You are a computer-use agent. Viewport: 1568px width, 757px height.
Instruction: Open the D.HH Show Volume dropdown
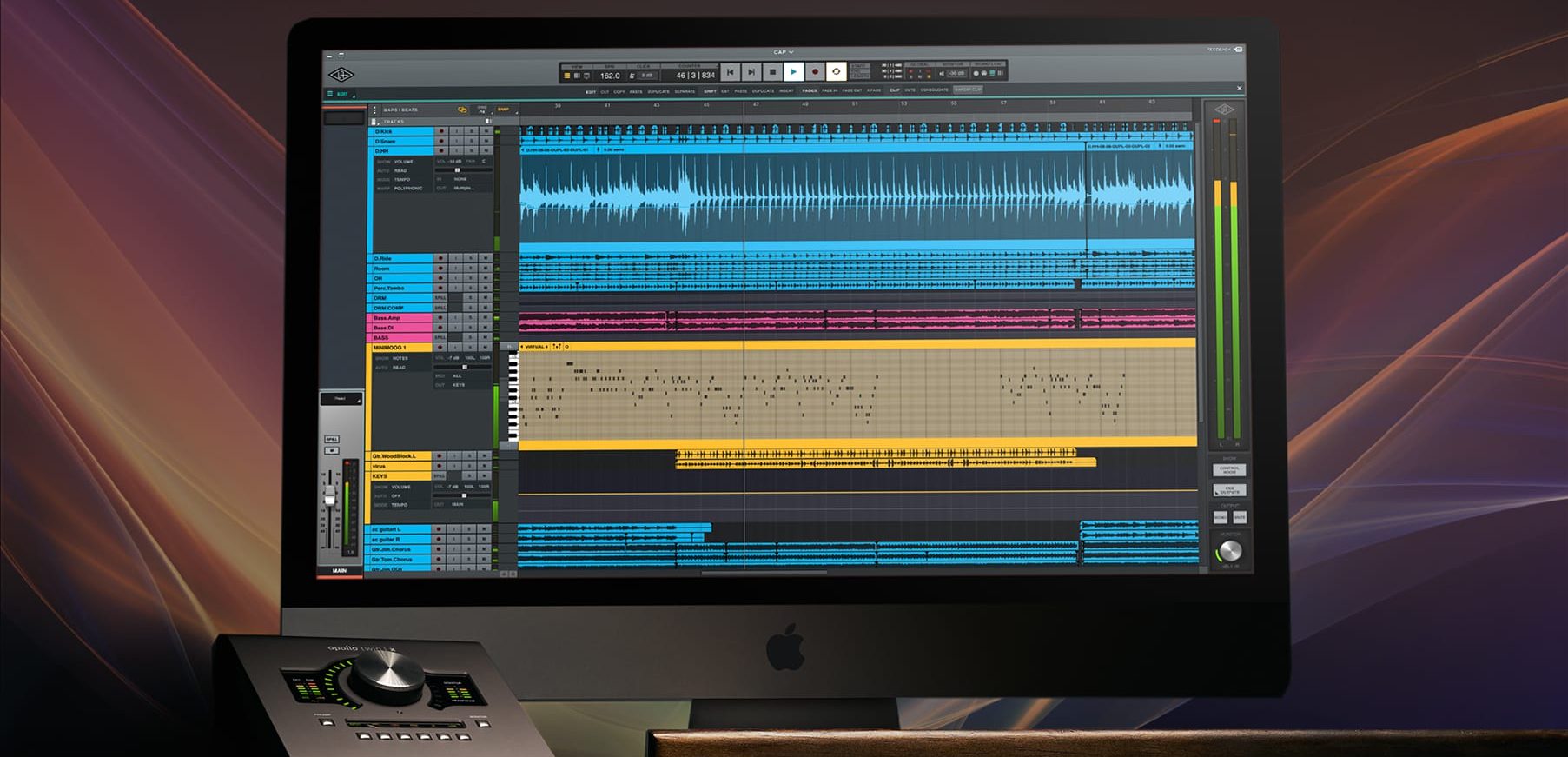403,162
